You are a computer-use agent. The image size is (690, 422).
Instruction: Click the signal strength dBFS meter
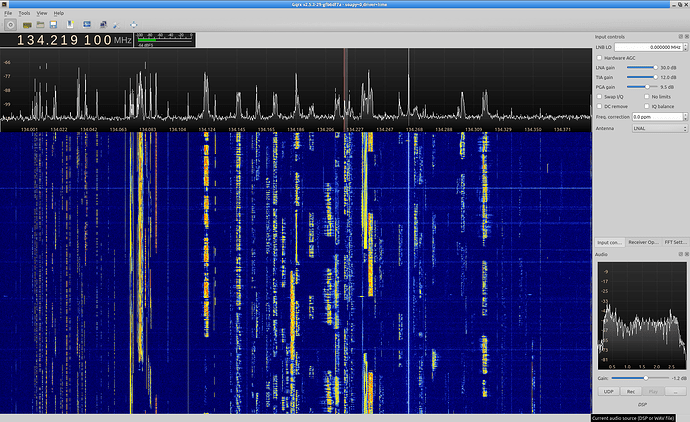165,40
